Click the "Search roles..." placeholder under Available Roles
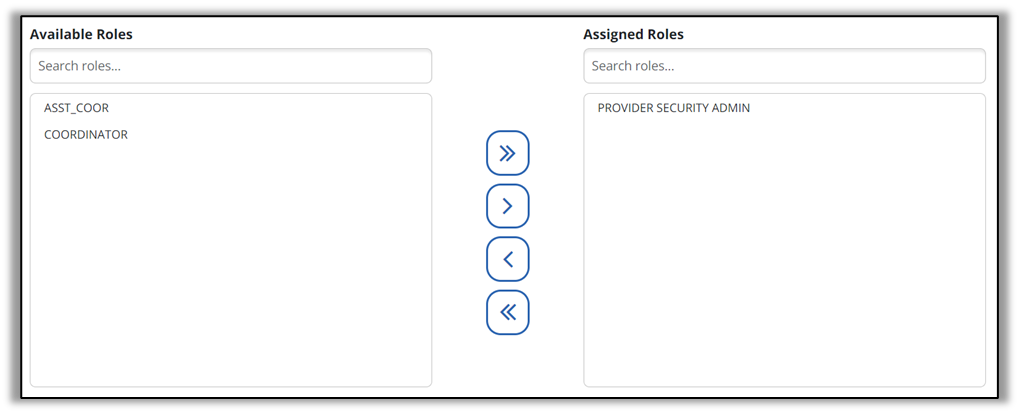Screen dimensions: 1019x414 [79, 66]
